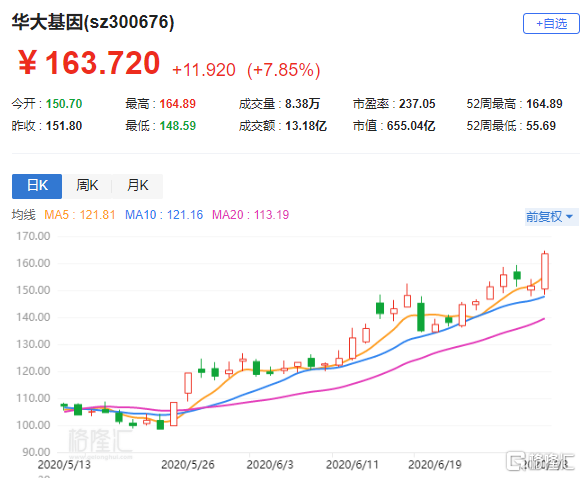
Task: Click the price change +11.920
Action: click(x=204, y=70)
